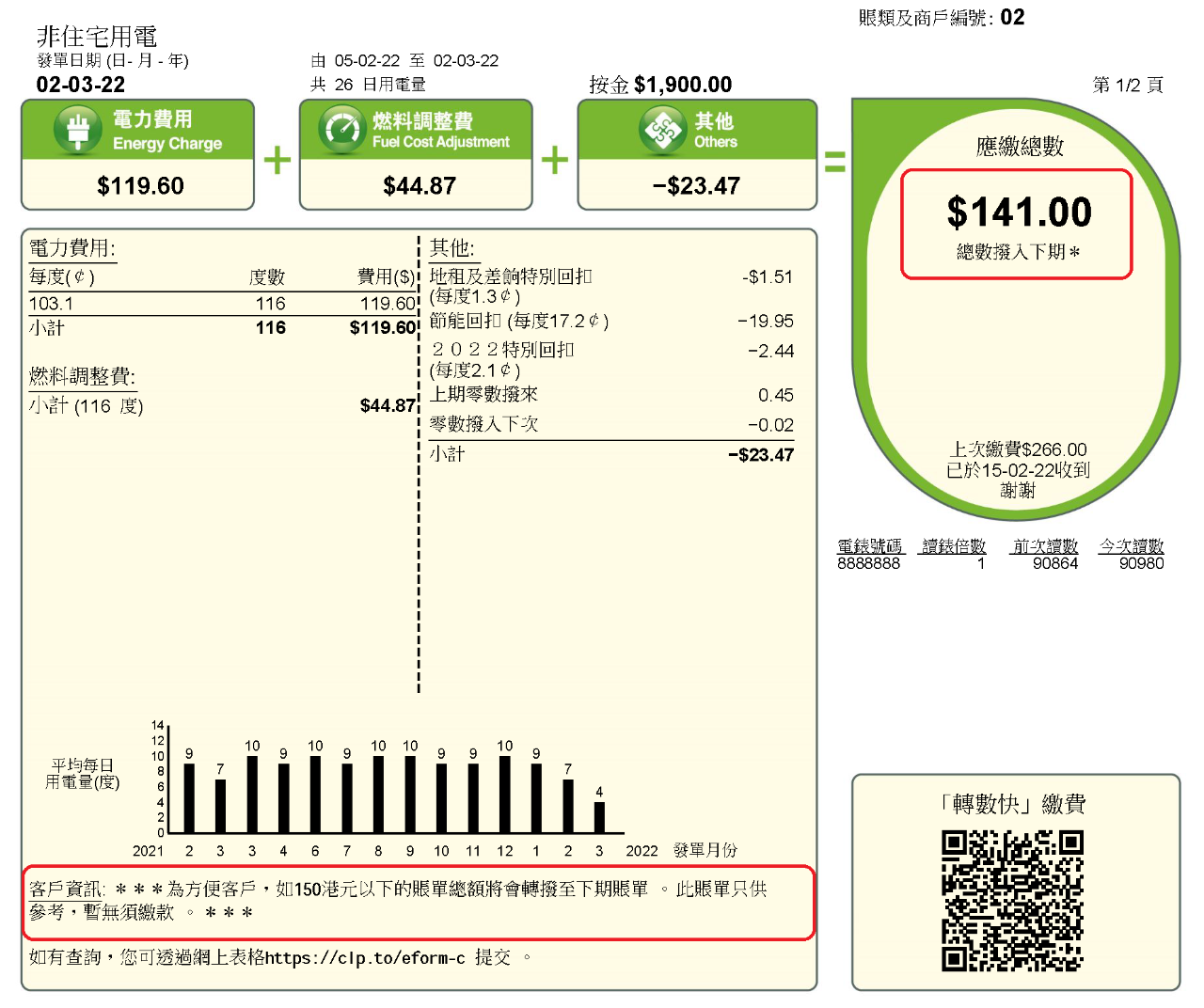Click the page indicator 第 1/2 頁
Image resolution: width=1204 pixels, height=1008 pixels.
(x=1128, y=86)
